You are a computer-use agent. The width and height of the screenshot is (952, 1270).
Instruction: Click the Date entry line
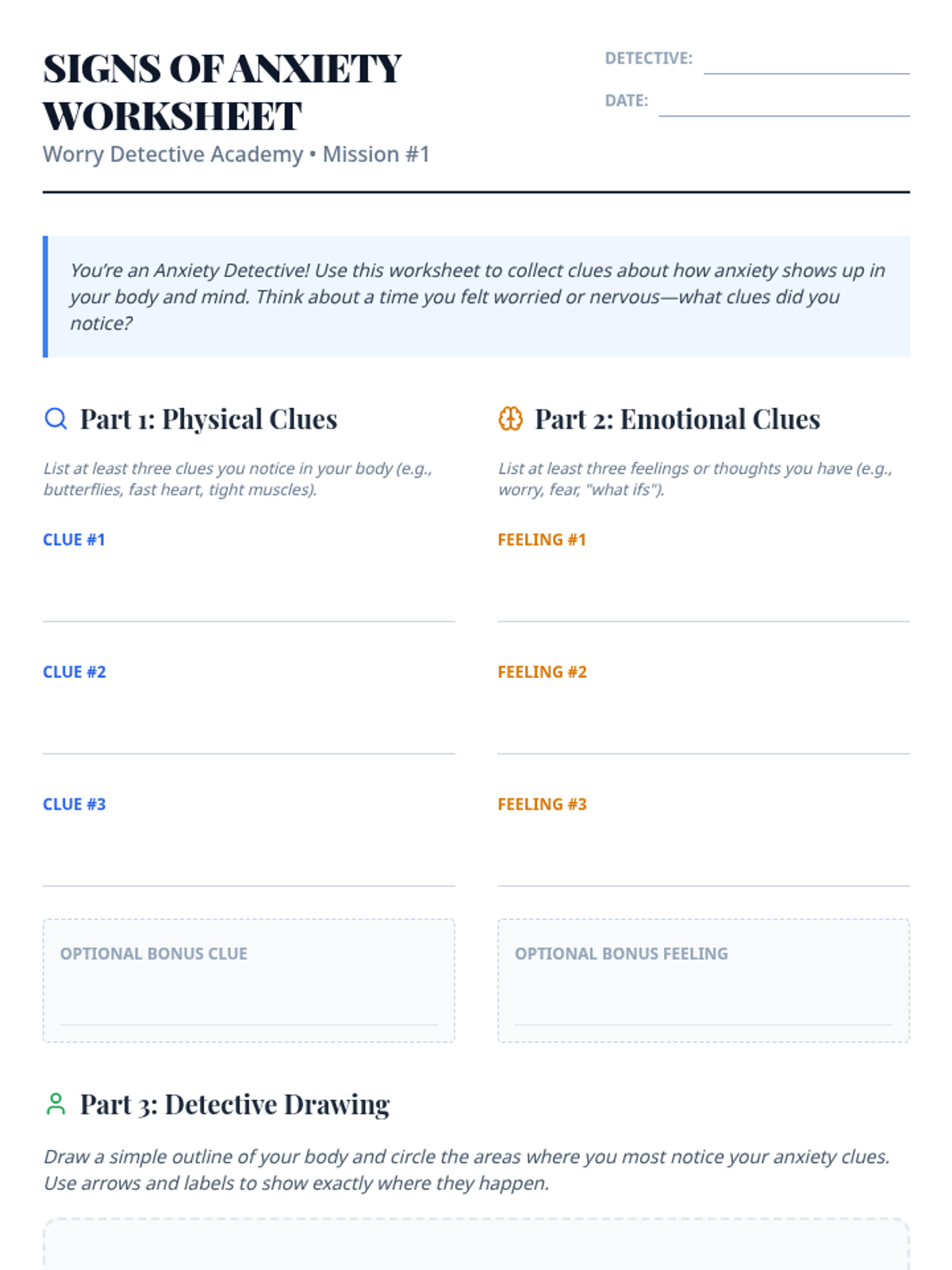tap(784, 106)
